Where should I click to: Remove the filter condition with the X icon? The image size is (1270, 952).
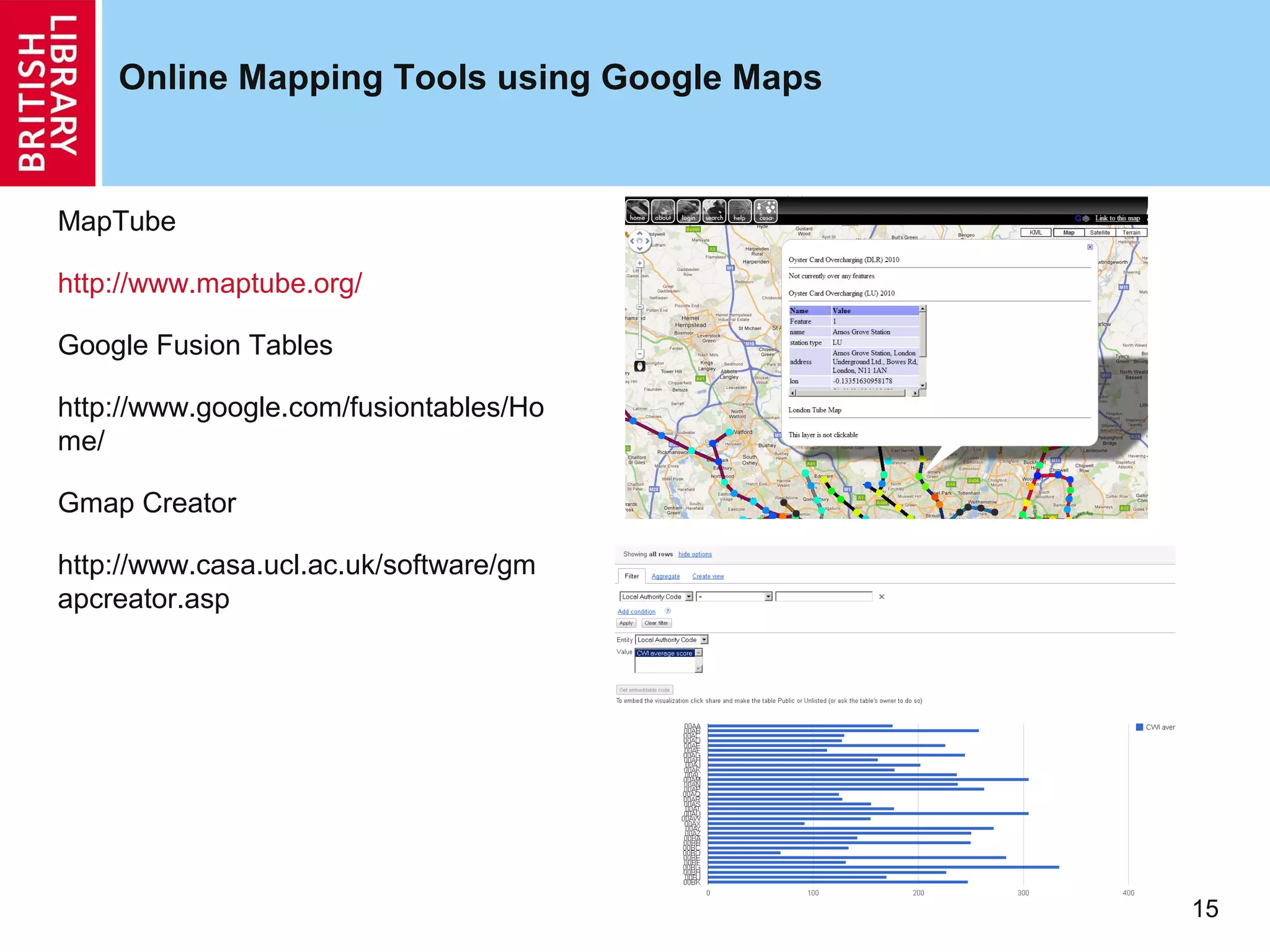881,597
